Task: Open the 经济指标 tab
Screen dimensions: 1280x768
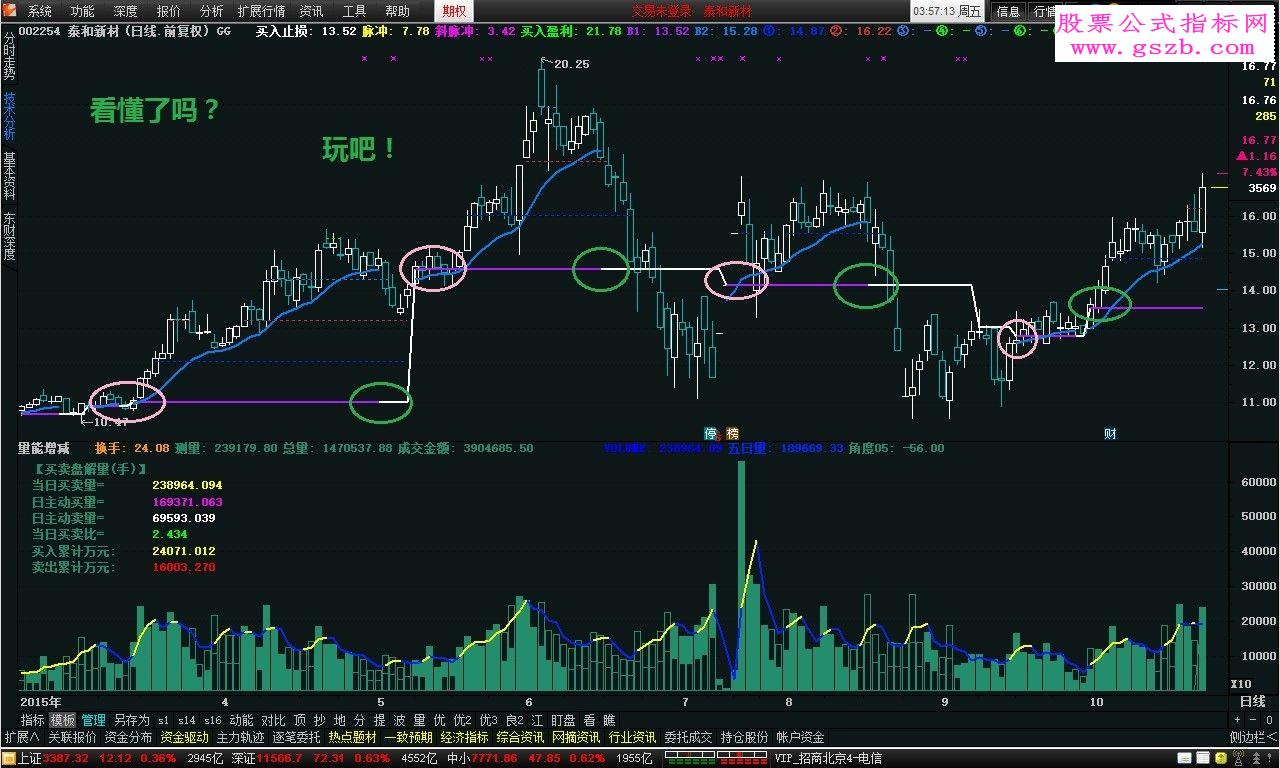Action: (x=465, y=737)
